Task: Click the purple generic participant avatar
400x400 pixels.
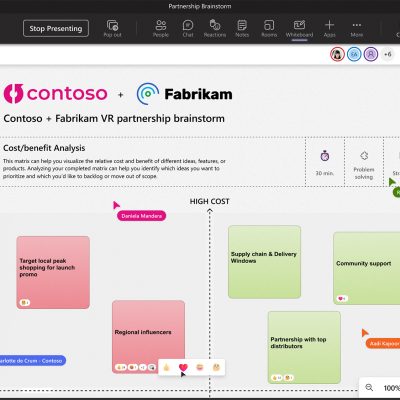Action: (x=371, y=54)
